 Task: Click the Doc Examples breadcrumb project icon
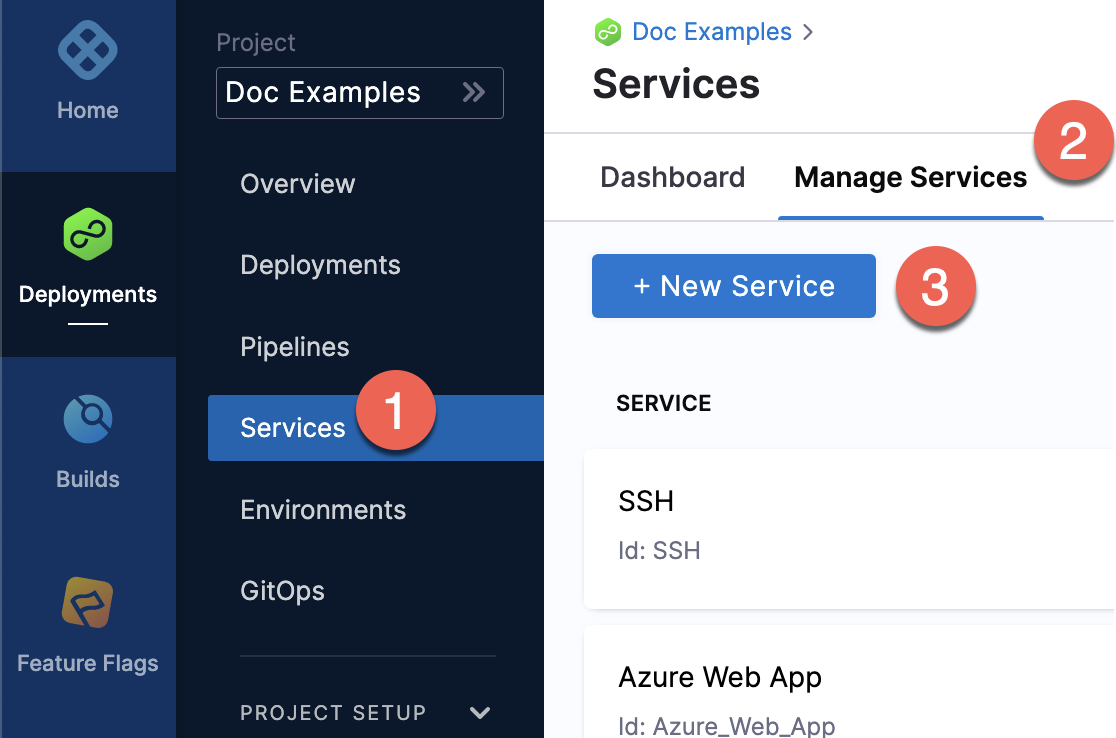pyautogui.click(x=608, y=32)
